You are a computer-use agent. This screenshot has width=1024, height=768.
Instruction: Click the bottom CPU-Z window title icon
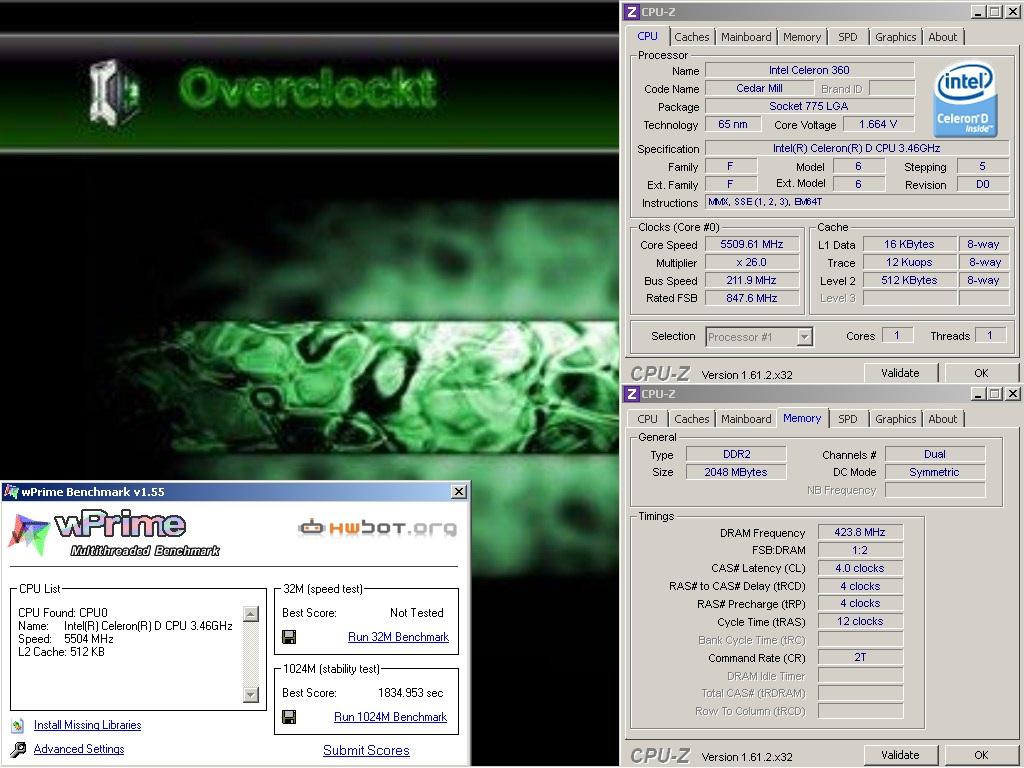(x=631, y=394)
